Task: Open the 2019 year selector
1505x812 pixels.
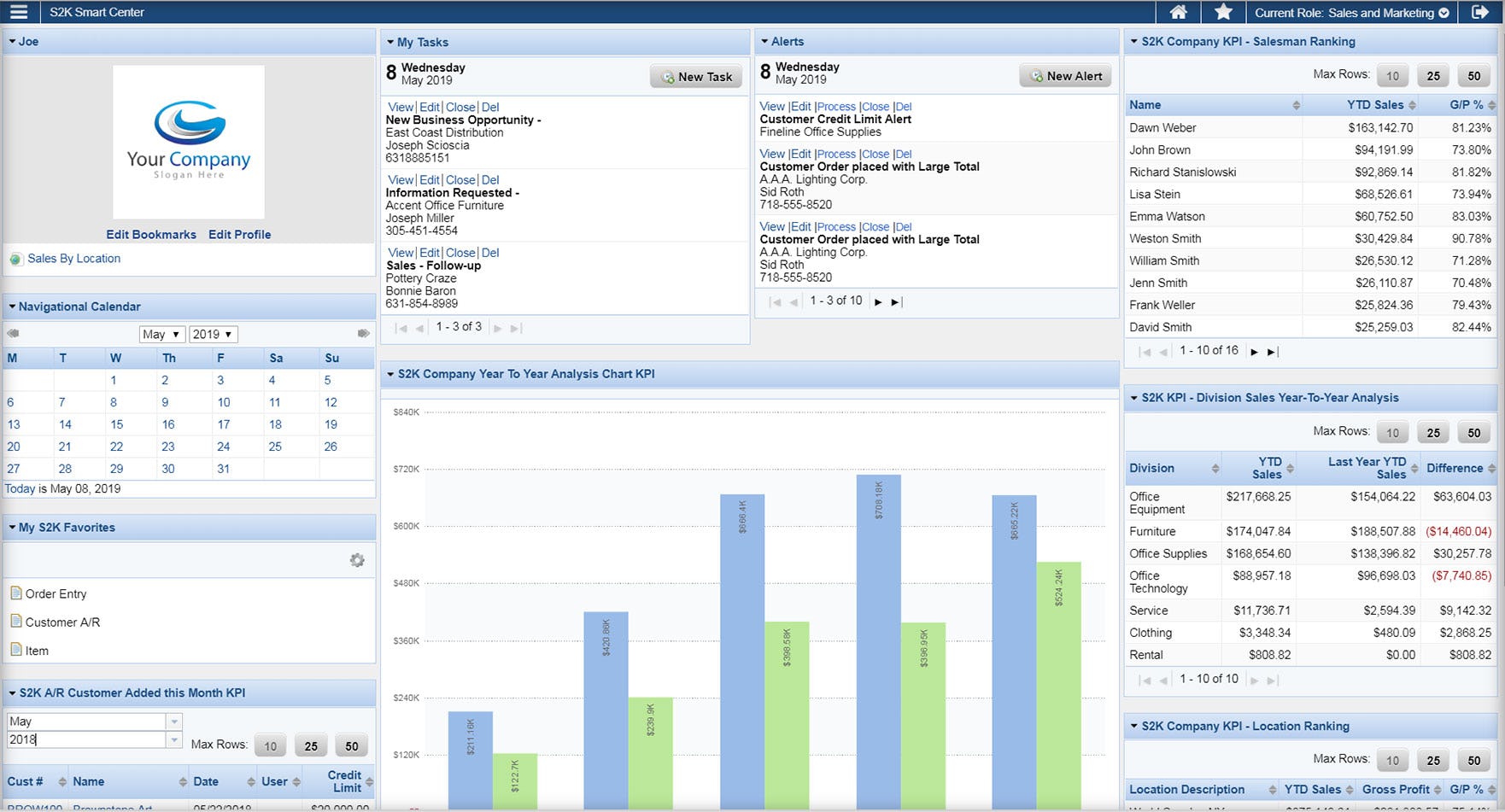Action: [213, 334]
